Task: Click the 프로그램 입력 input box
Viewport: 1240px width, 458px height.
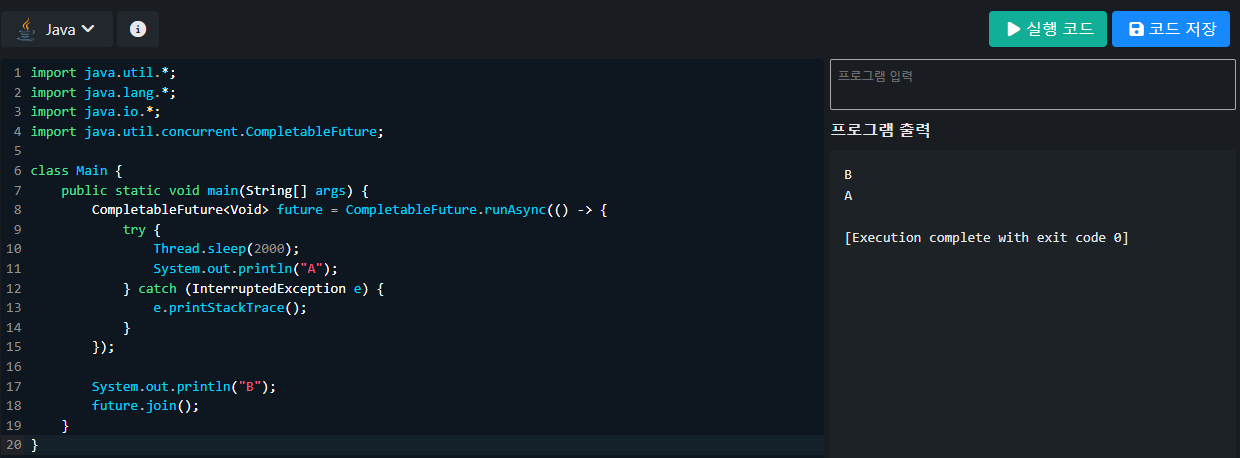Action: 1033,84
